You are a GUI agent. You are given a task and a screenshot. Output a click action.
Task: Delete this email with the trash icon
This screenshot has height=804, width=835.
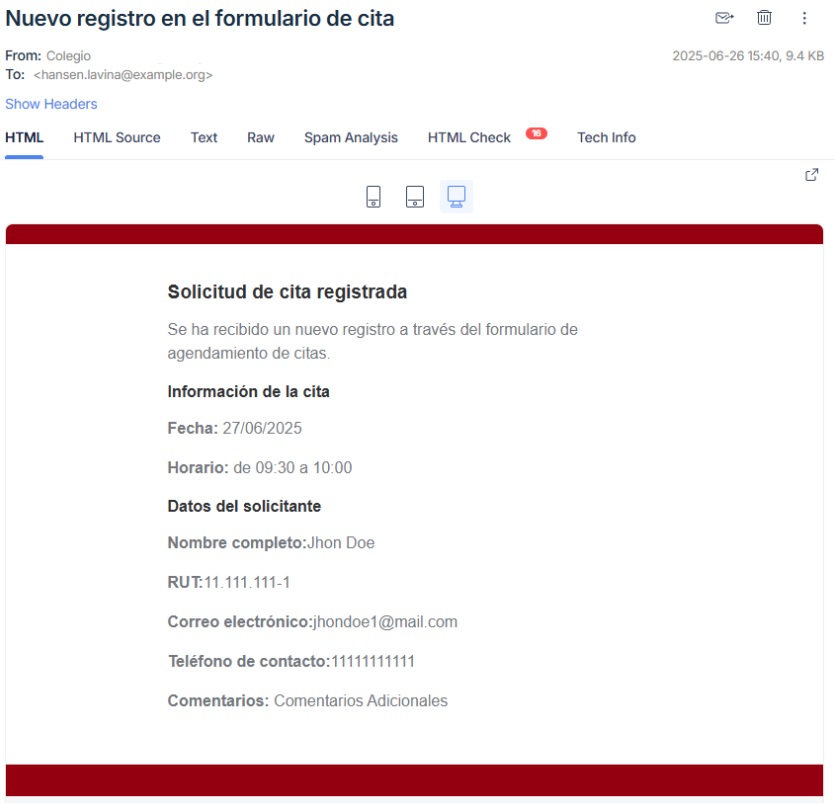[x=764, y=18]
